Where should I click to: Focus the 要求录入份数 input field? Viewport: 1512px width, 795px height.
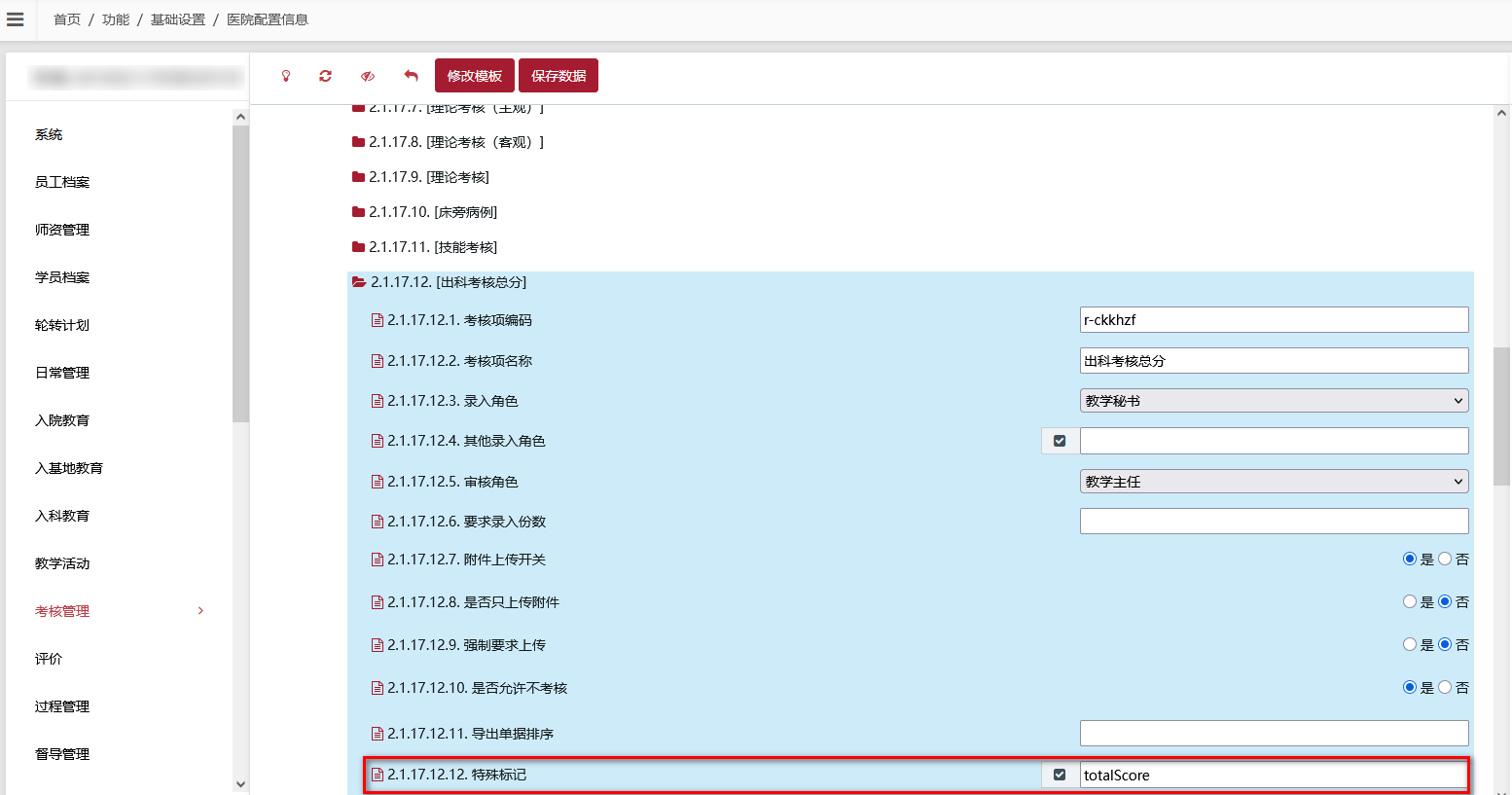point(1274,522)
